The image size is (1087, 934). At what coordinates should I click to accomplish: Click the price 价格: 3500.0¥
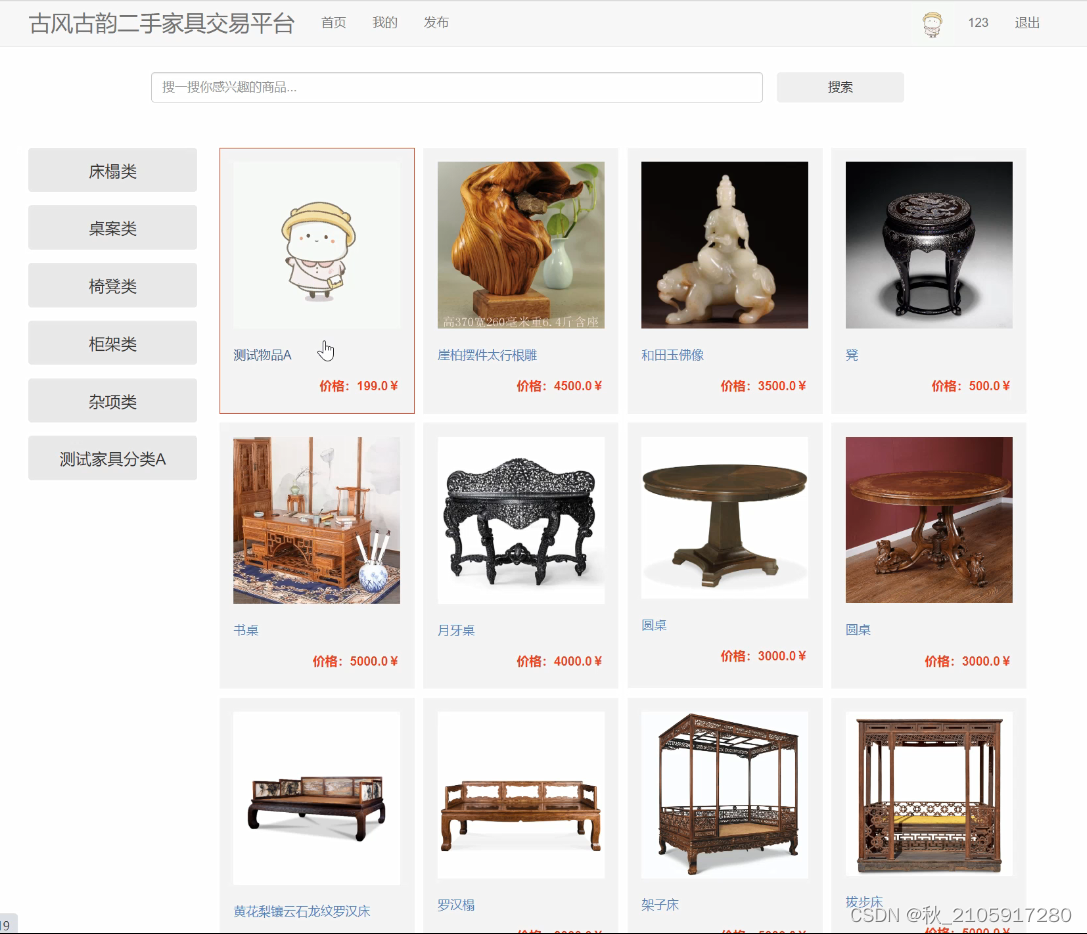pyautogui.click(x=763, y=386)
